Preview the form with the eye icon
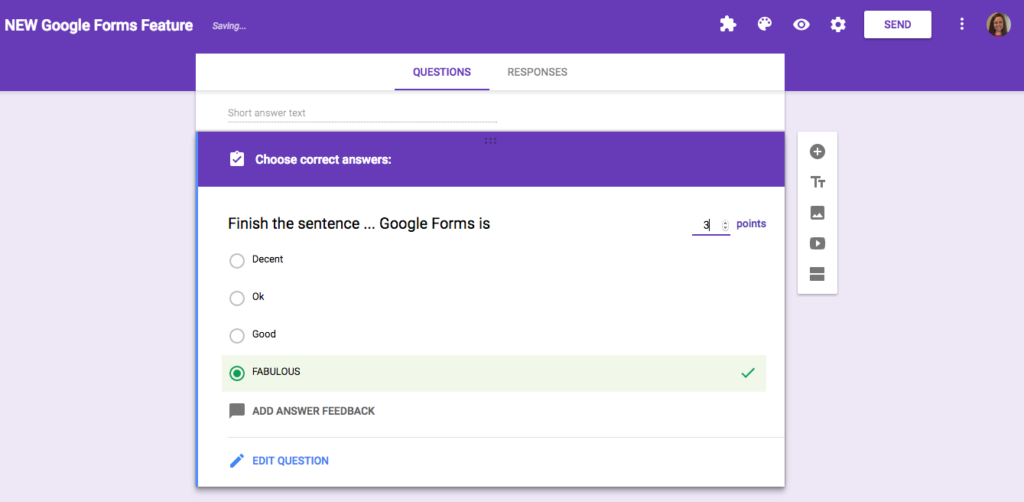This screenshot has height=502, width=1024. click(801, 25)
